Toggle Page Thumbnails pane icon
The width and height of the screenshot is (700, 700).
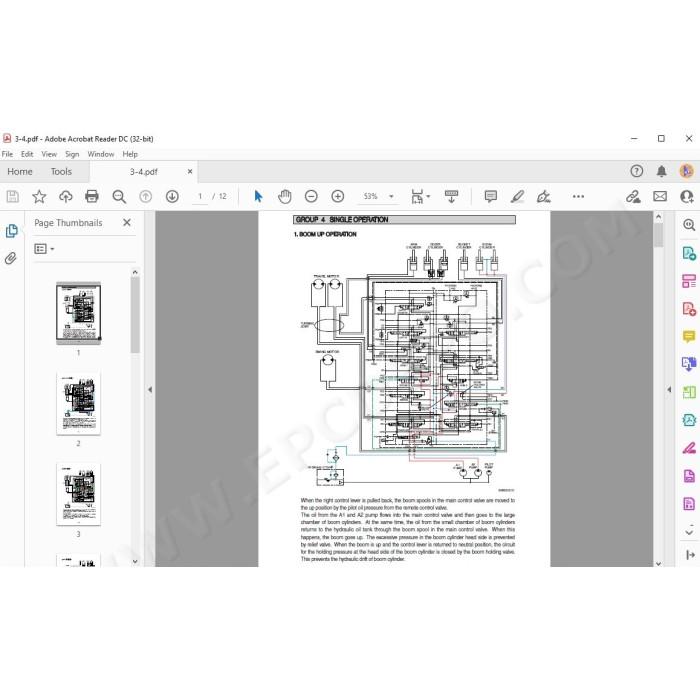coord(12,231)
